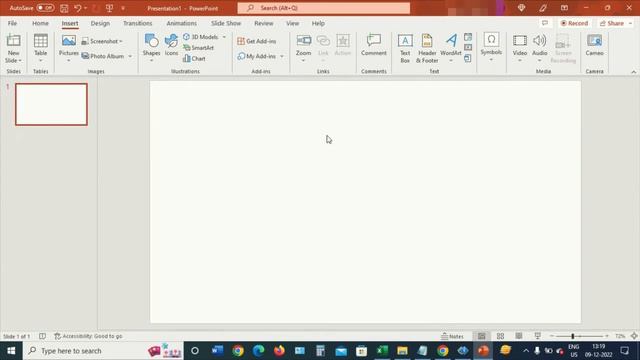Start presentation from beginning icon

109,8
